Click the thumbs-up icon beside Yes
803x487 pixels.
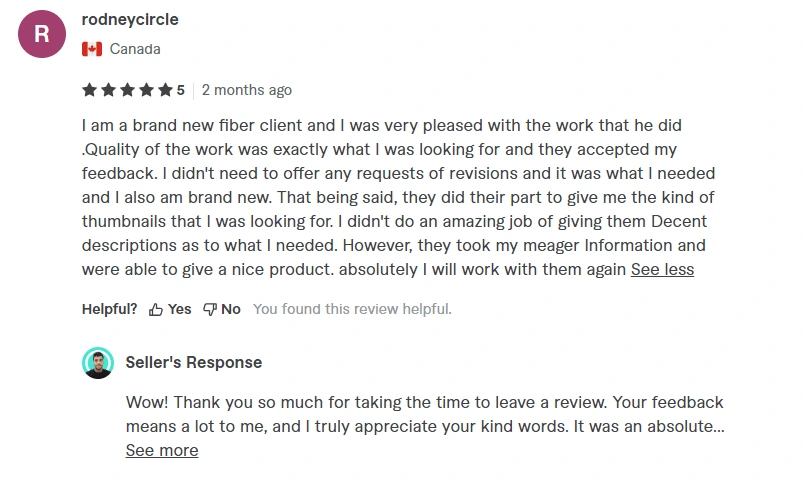click(x=156, y=310)
